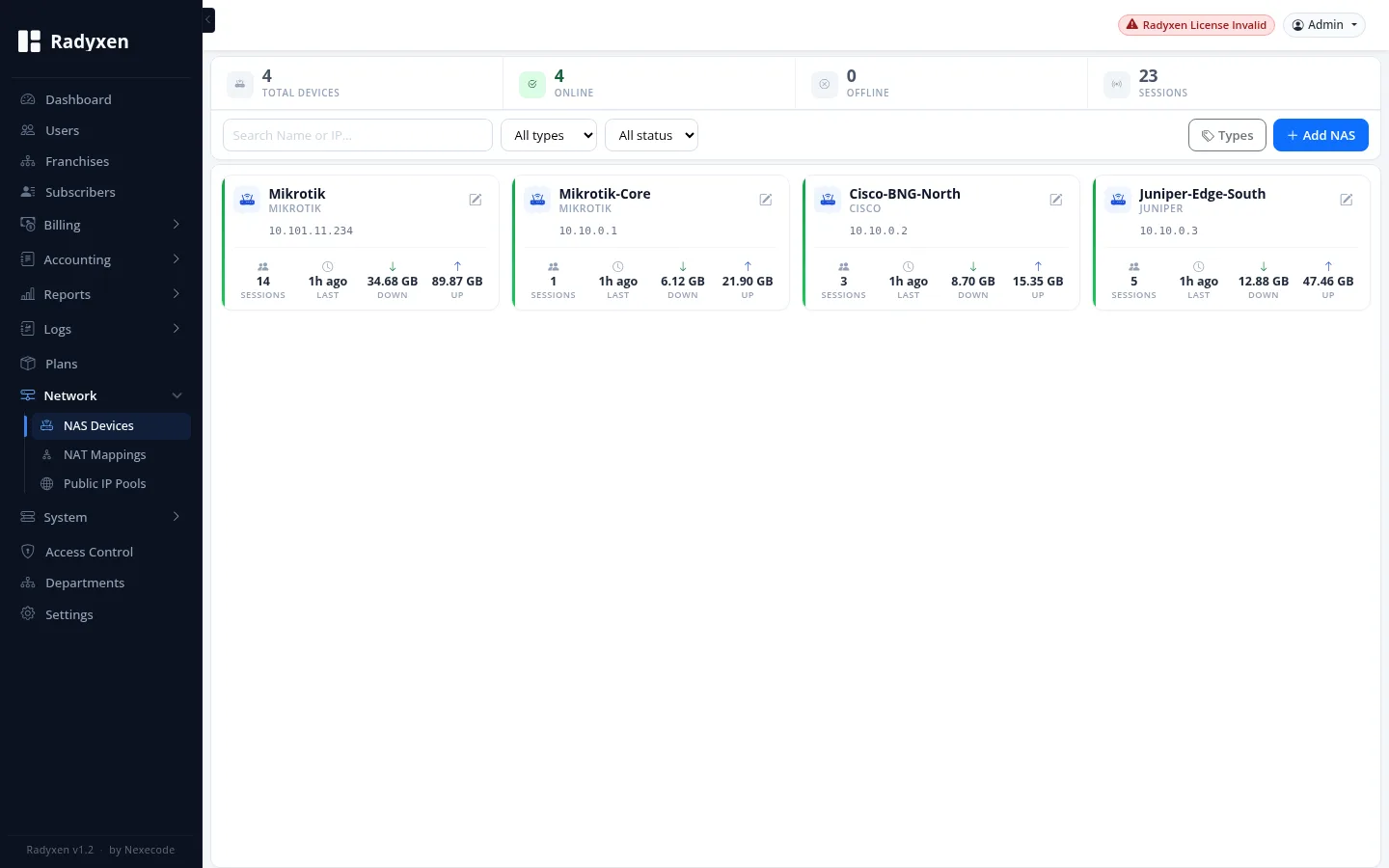Open the All status filter dropdown
The height and width of the screenshot is (868, 1389).
(651, 135)
